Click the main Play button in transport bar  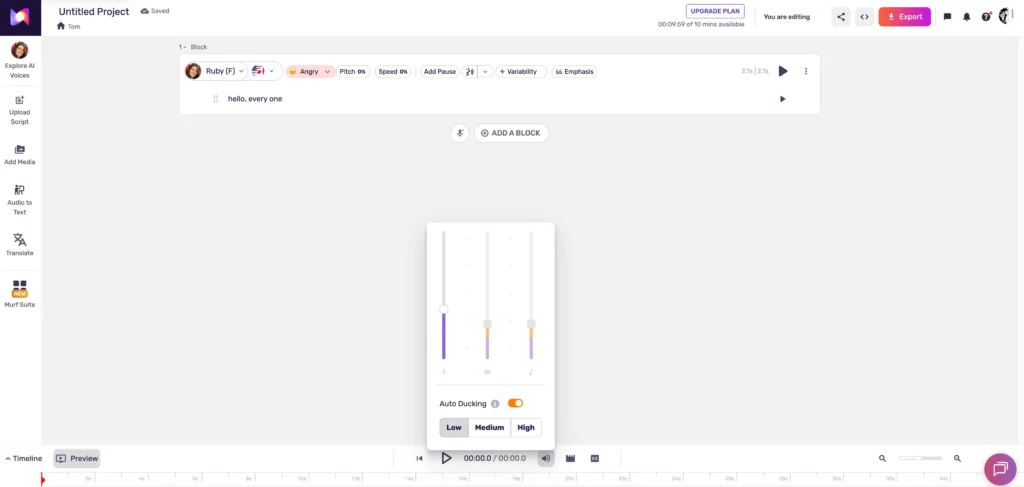point(446,458)
